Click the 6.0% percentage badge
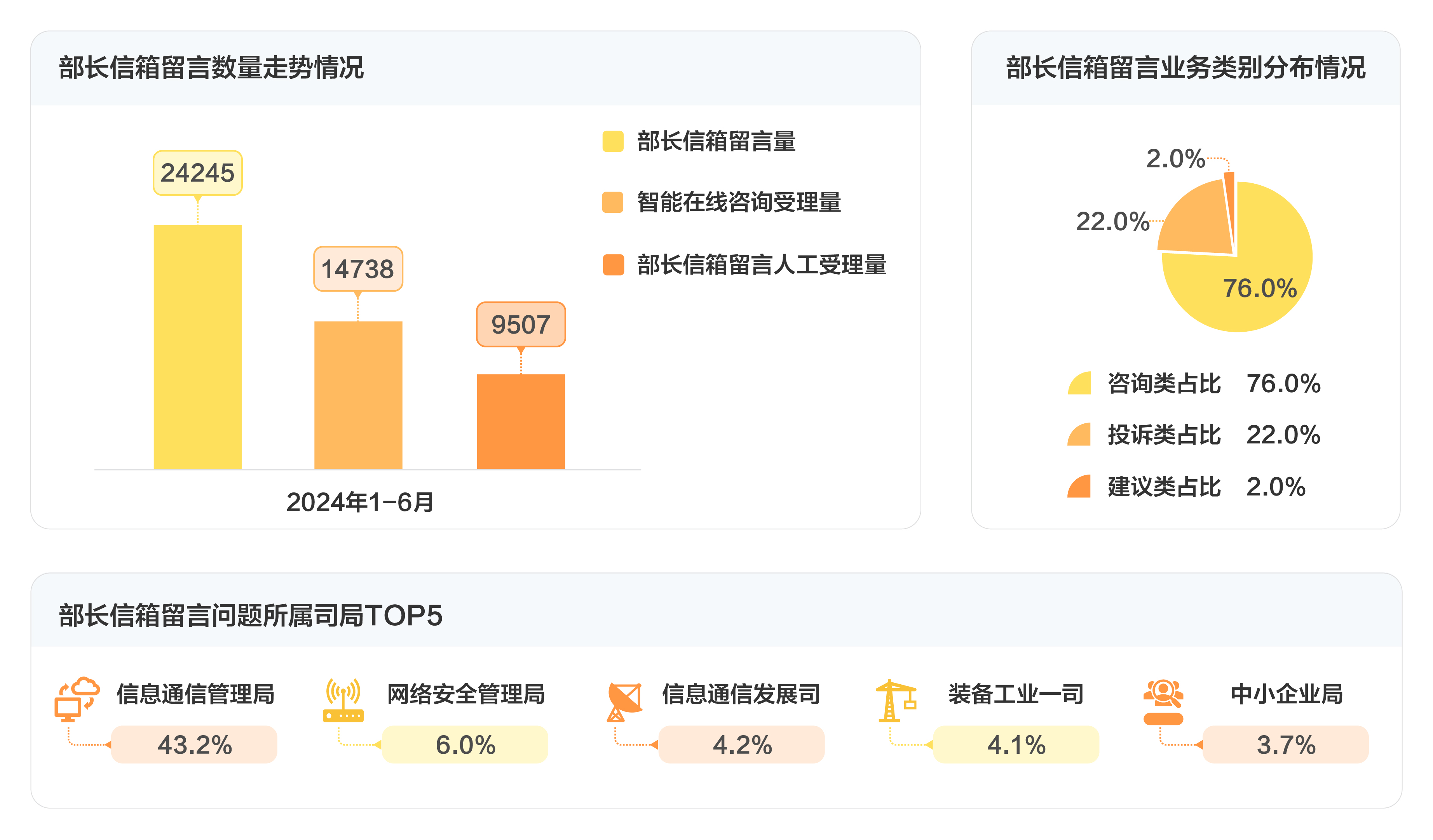The height and width of the screenshot is (840, 1433). click(465, 744)
